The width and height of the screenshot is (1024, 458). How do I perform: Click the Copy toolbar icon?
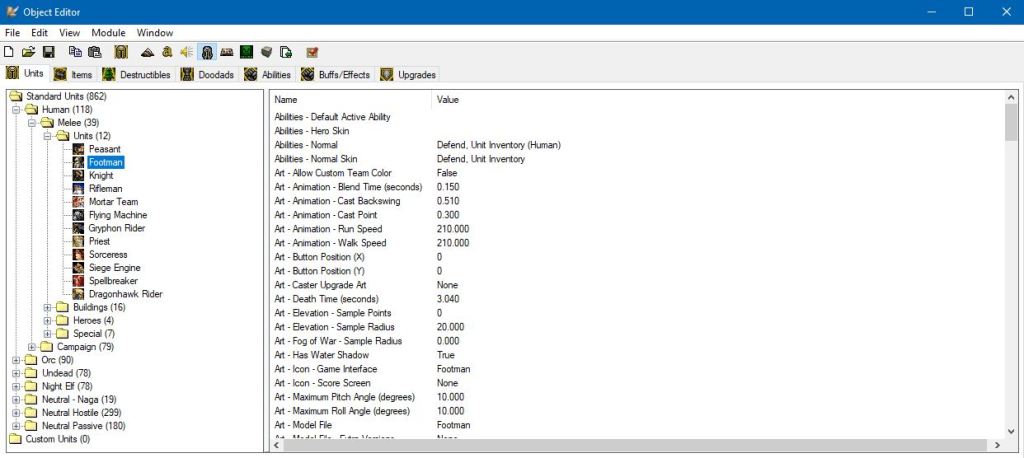(76, 52)
